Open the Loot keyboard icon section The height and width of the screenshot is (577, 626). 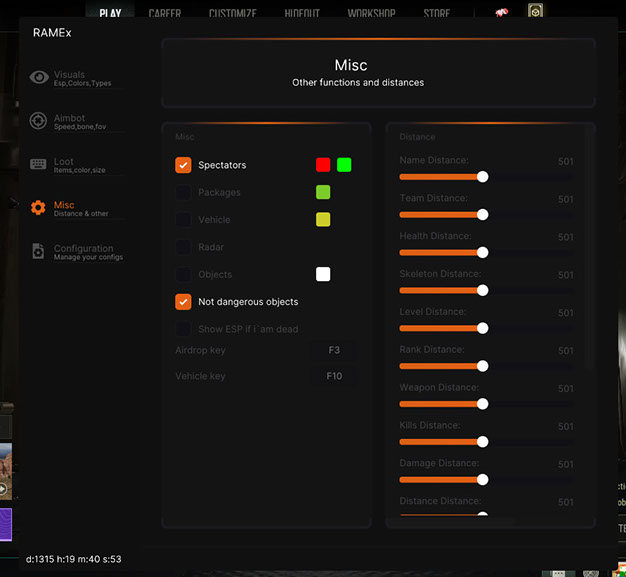pos(38,164)
